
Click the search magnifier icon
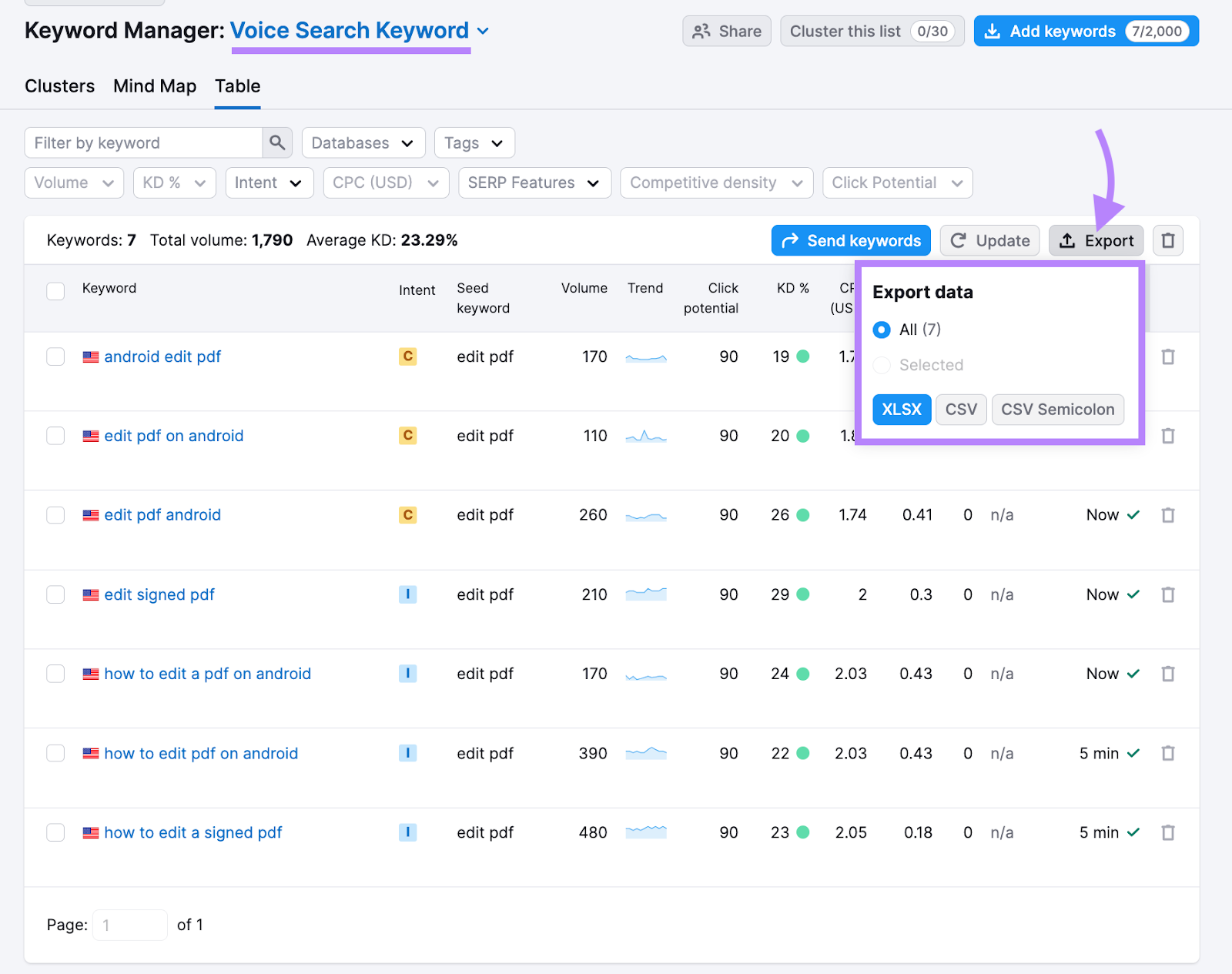[x=277, y=143]
